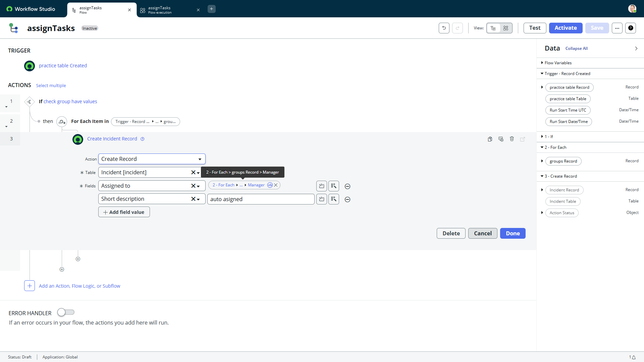
Task: Click the Select multiple link
Action: 51,85
